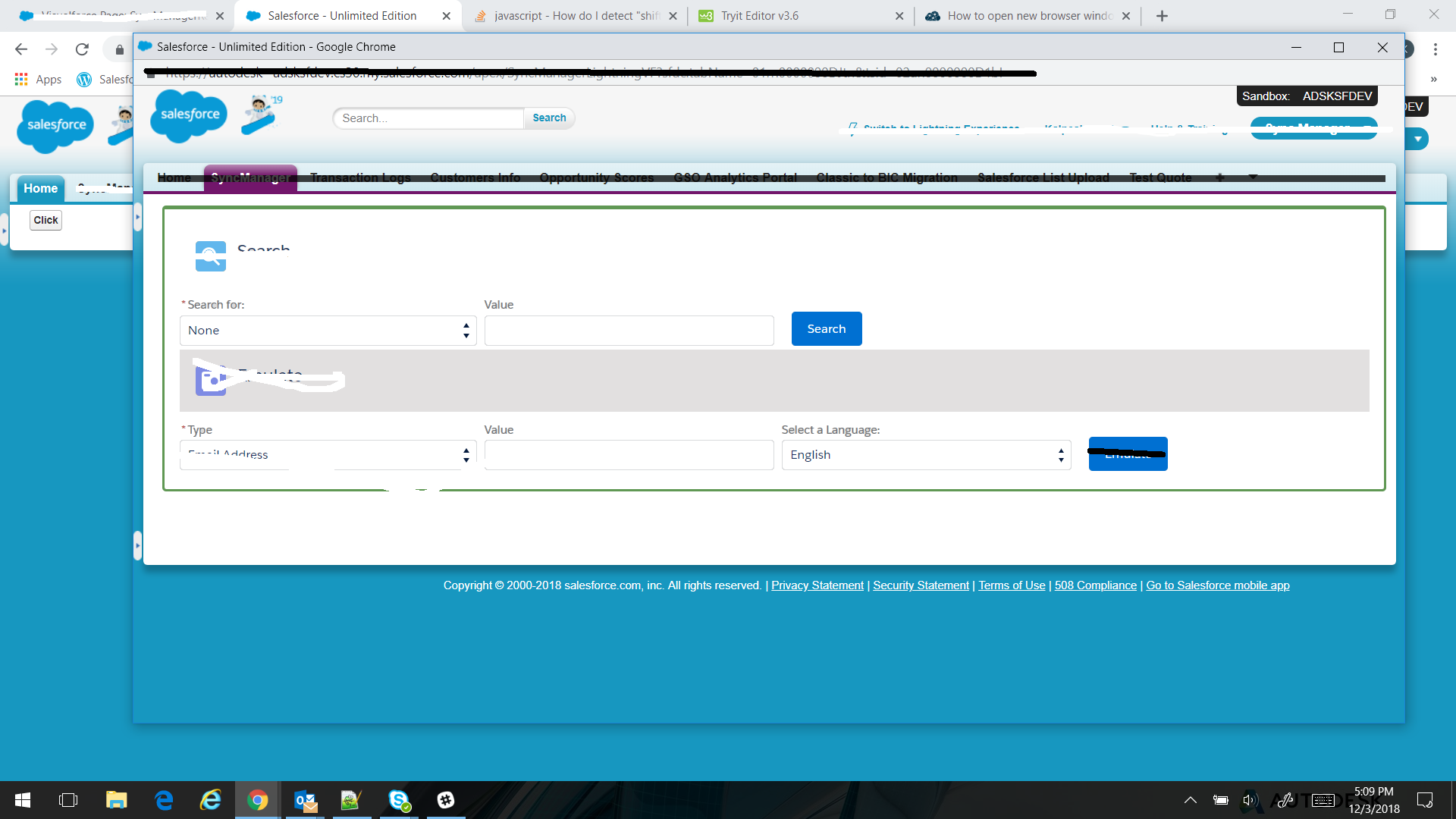Expand the Search for dropdown showing None
This screenshot has width=1456, height=819.
(x=328, y=331)
